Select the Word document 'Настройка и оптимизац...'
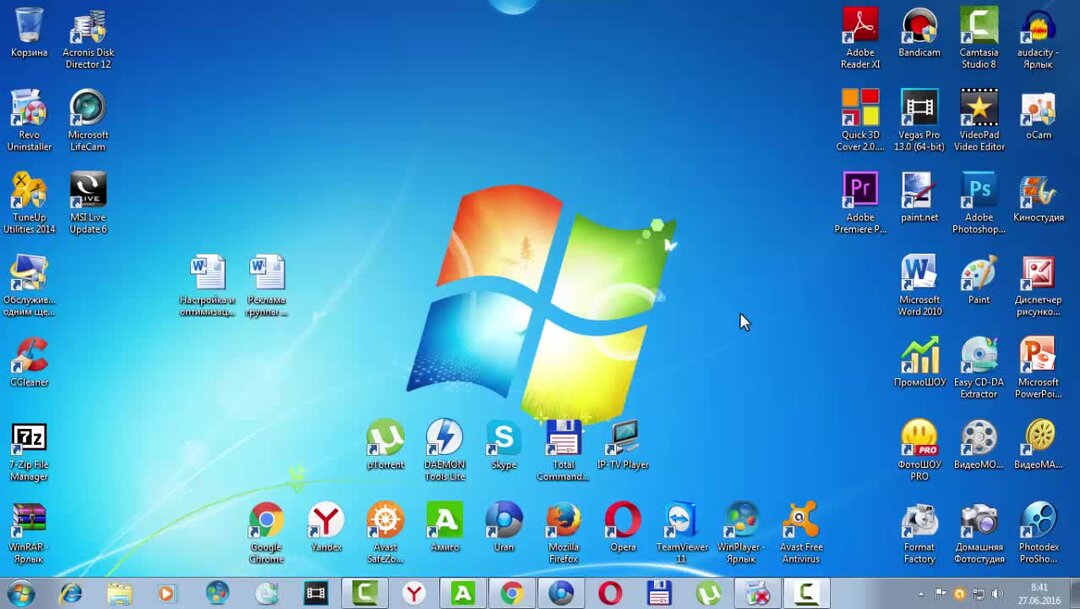 (207, 273)
